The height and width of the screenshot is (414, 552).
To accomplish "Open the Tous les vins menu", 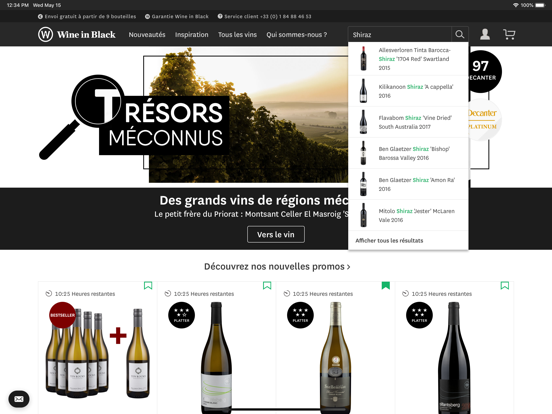I will click(237, 34).
